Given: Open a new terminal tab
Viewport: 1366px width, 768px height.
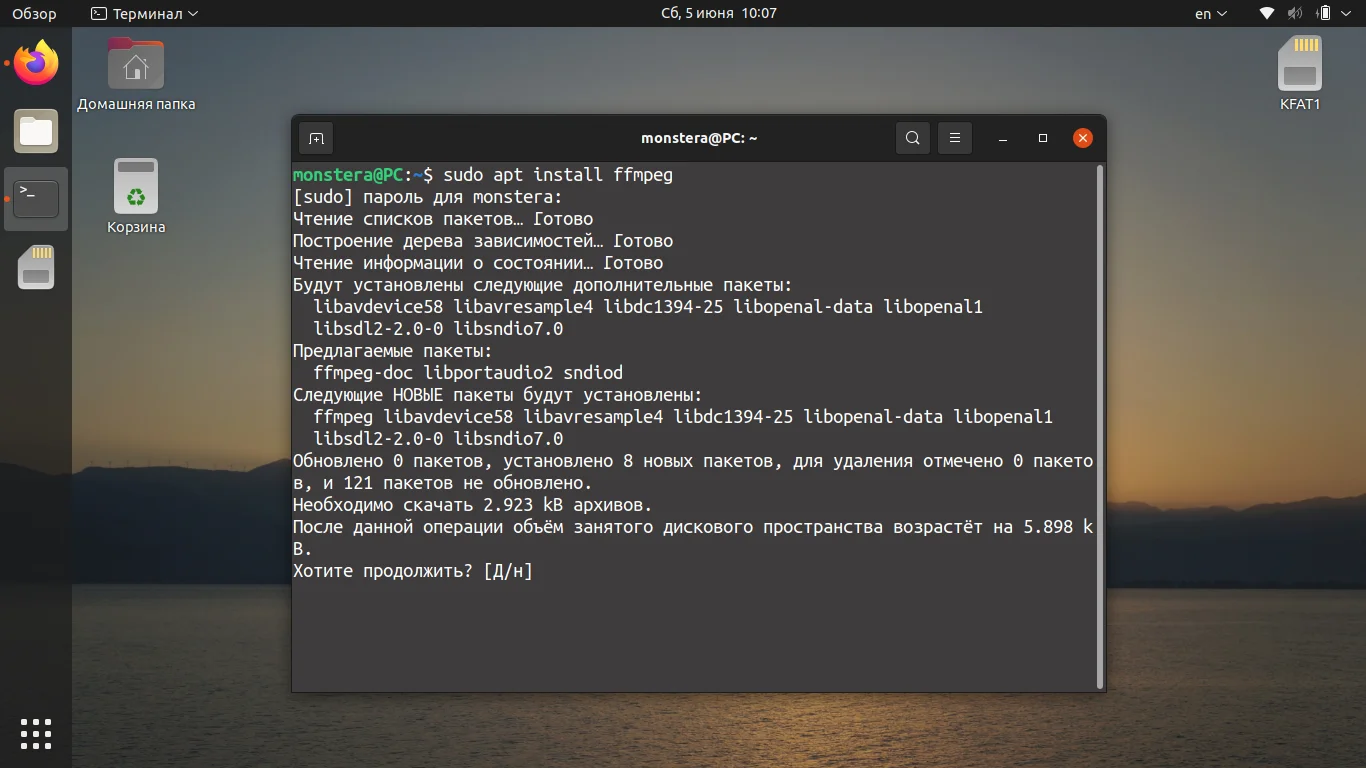Looking at the screenshot, I should (316, 138).
